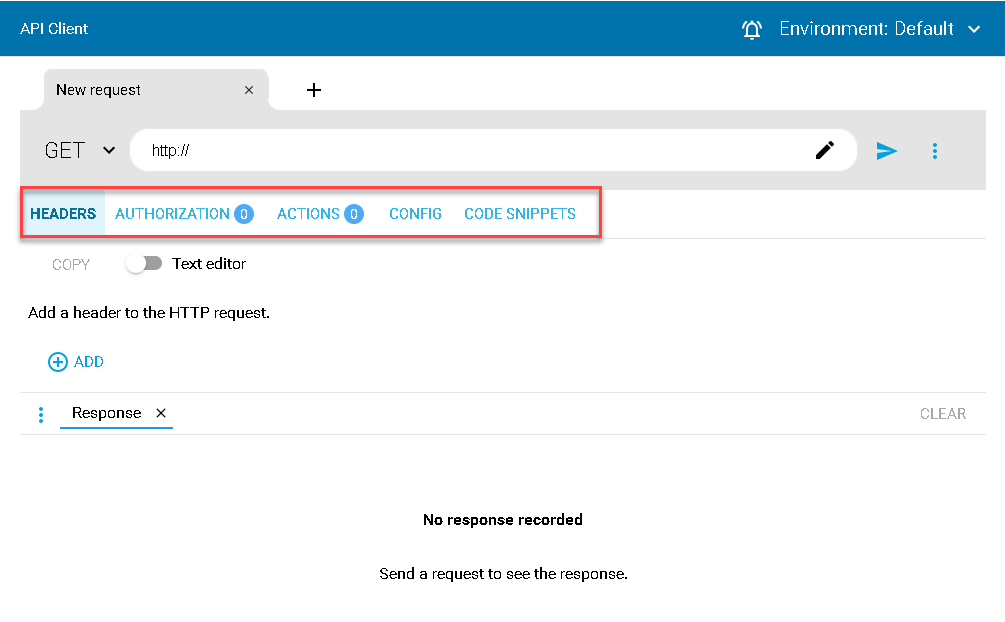Click the send request arrow icon

pos(886,151)
